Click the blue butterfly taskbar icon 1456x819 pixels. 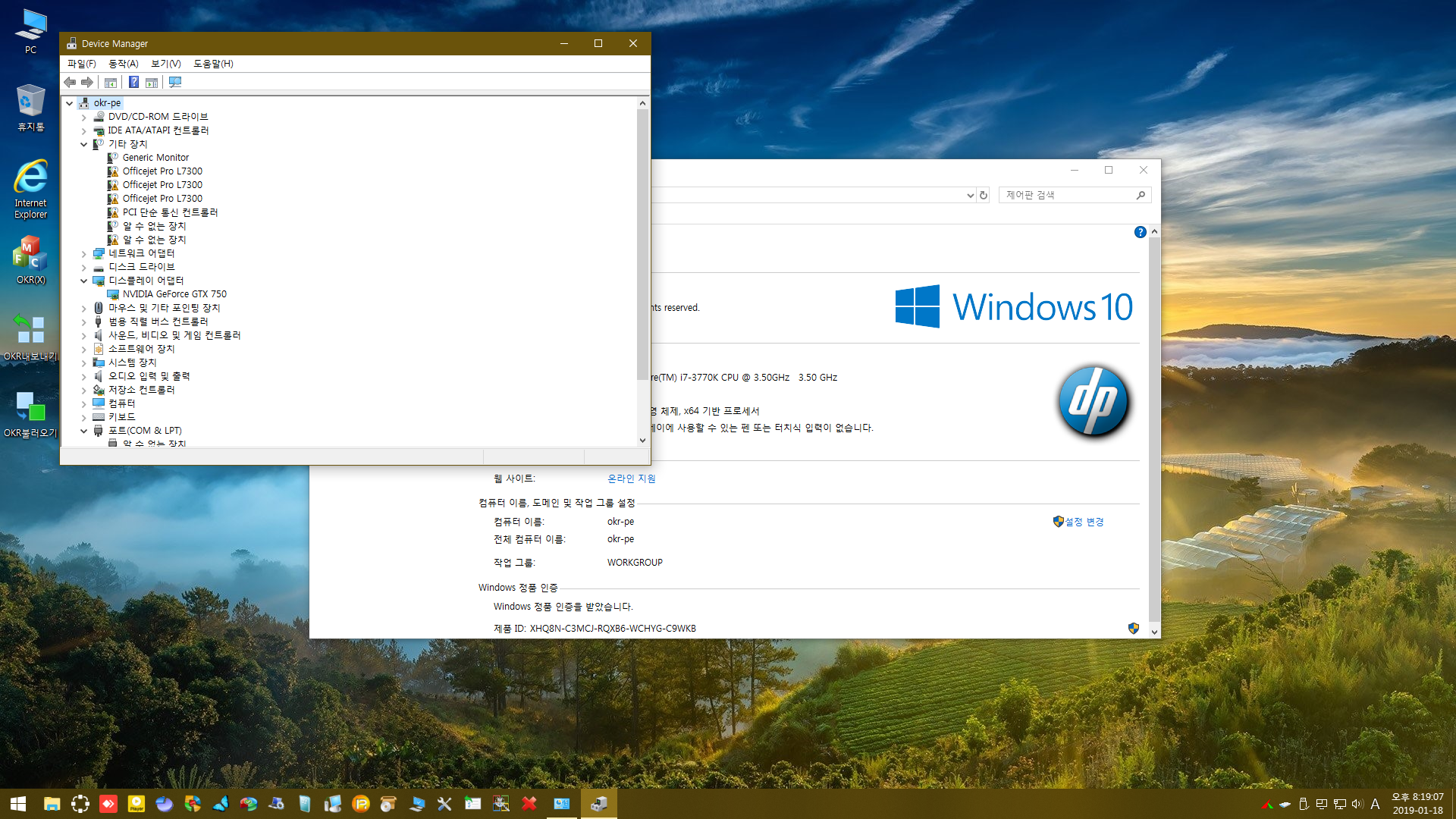[221, 804]
